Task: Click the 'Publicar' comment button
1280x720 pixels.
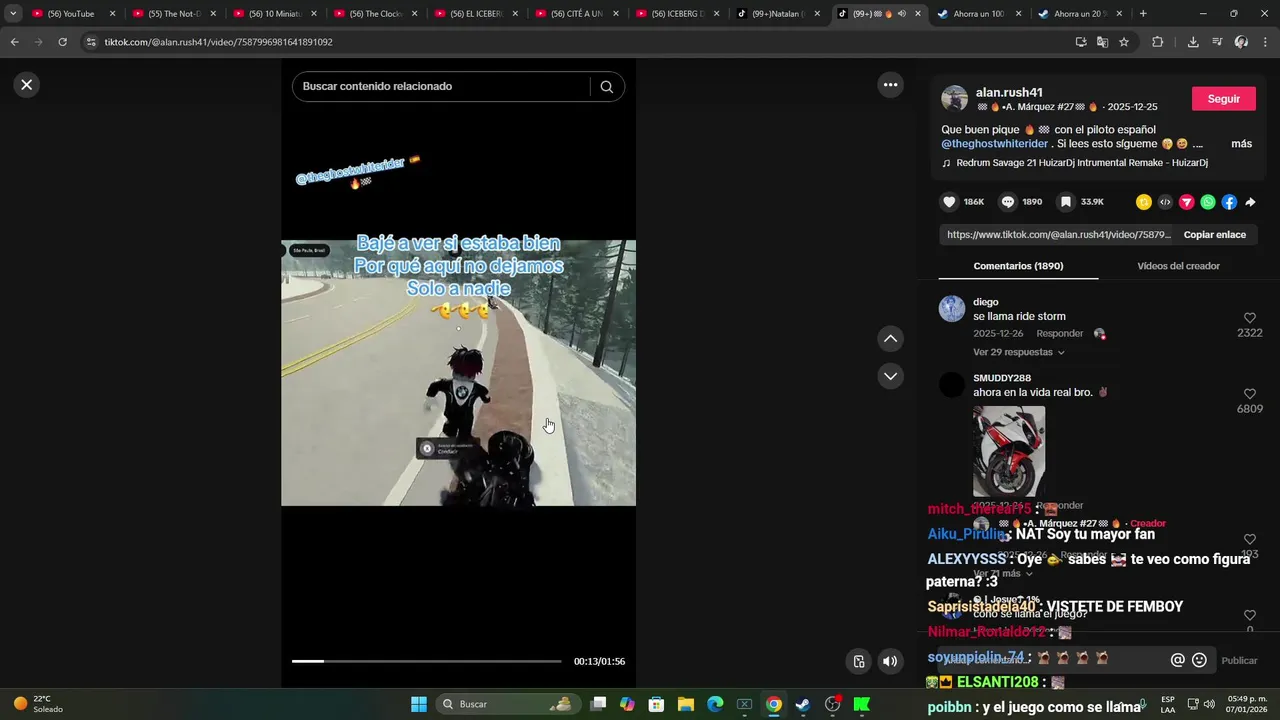Action: (1239, 661)
